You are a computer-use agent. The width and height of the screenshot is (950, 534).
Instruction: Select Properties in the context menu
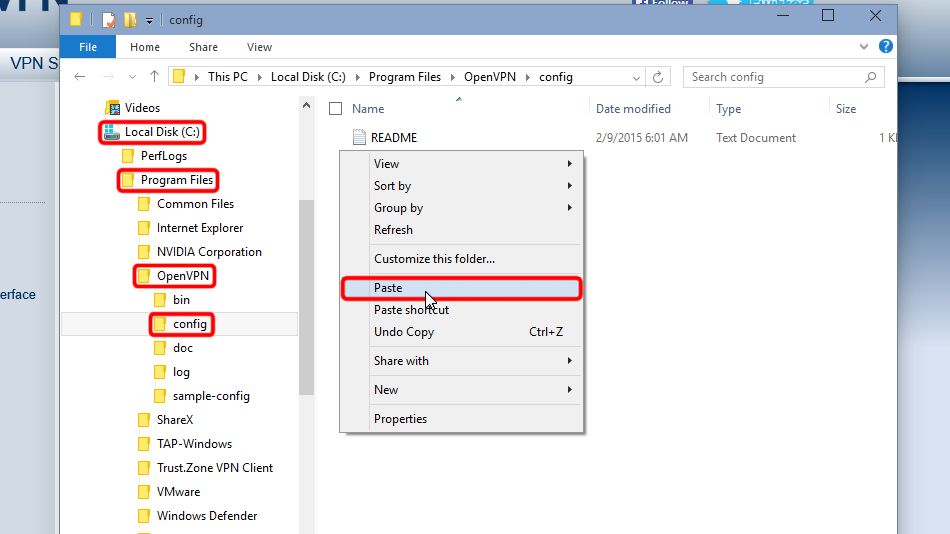(400, 419)
